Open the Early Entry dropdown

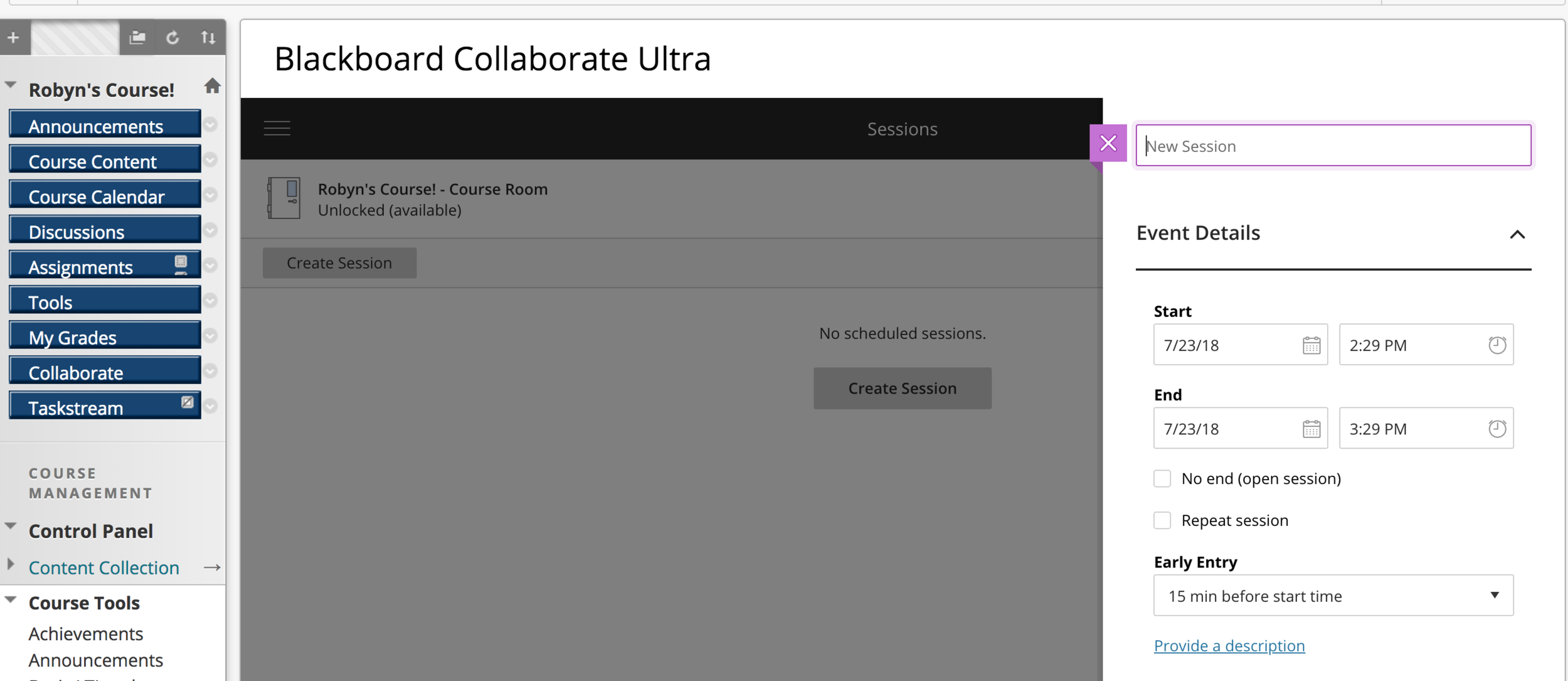point(1333,596)
